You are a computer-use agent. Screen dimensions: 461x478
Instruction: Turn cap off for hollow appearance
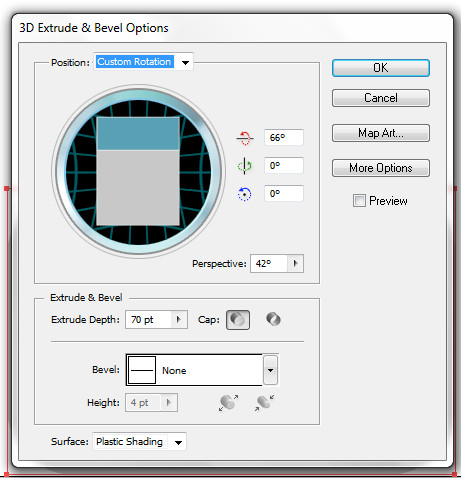click(273, 319)
